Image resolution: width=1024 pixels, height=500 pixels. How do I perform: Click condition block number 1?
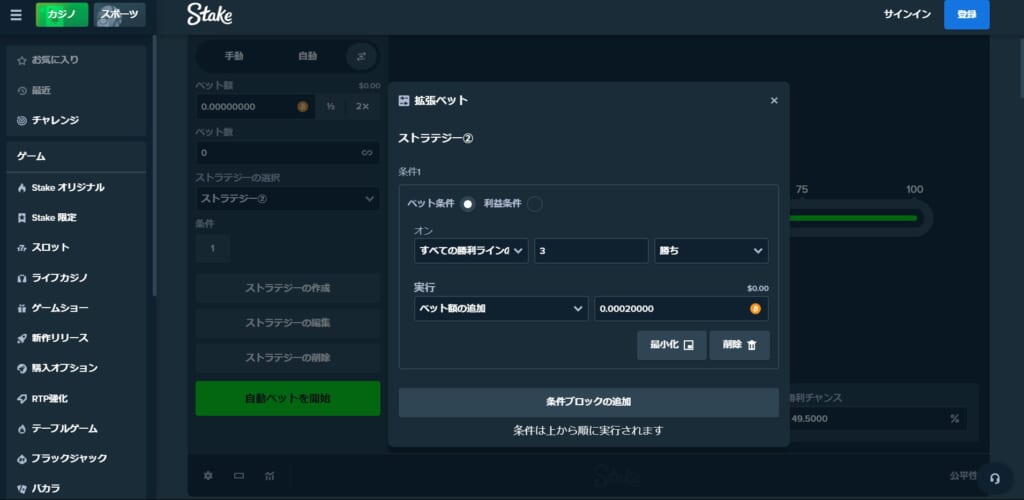[212, 249]
